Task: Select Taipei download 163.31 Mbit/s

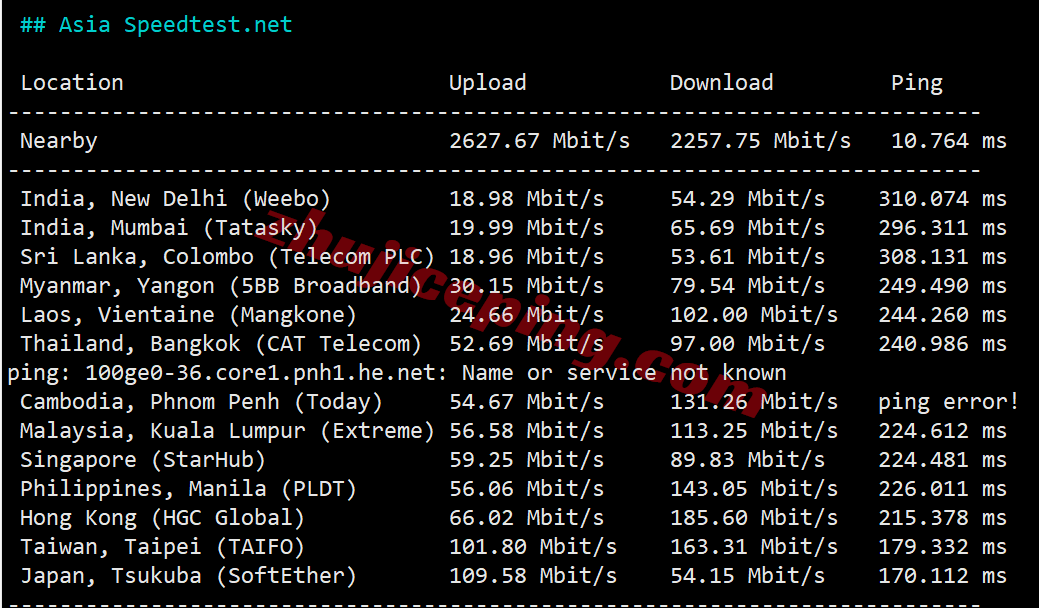Action: (x=754, y=547)
